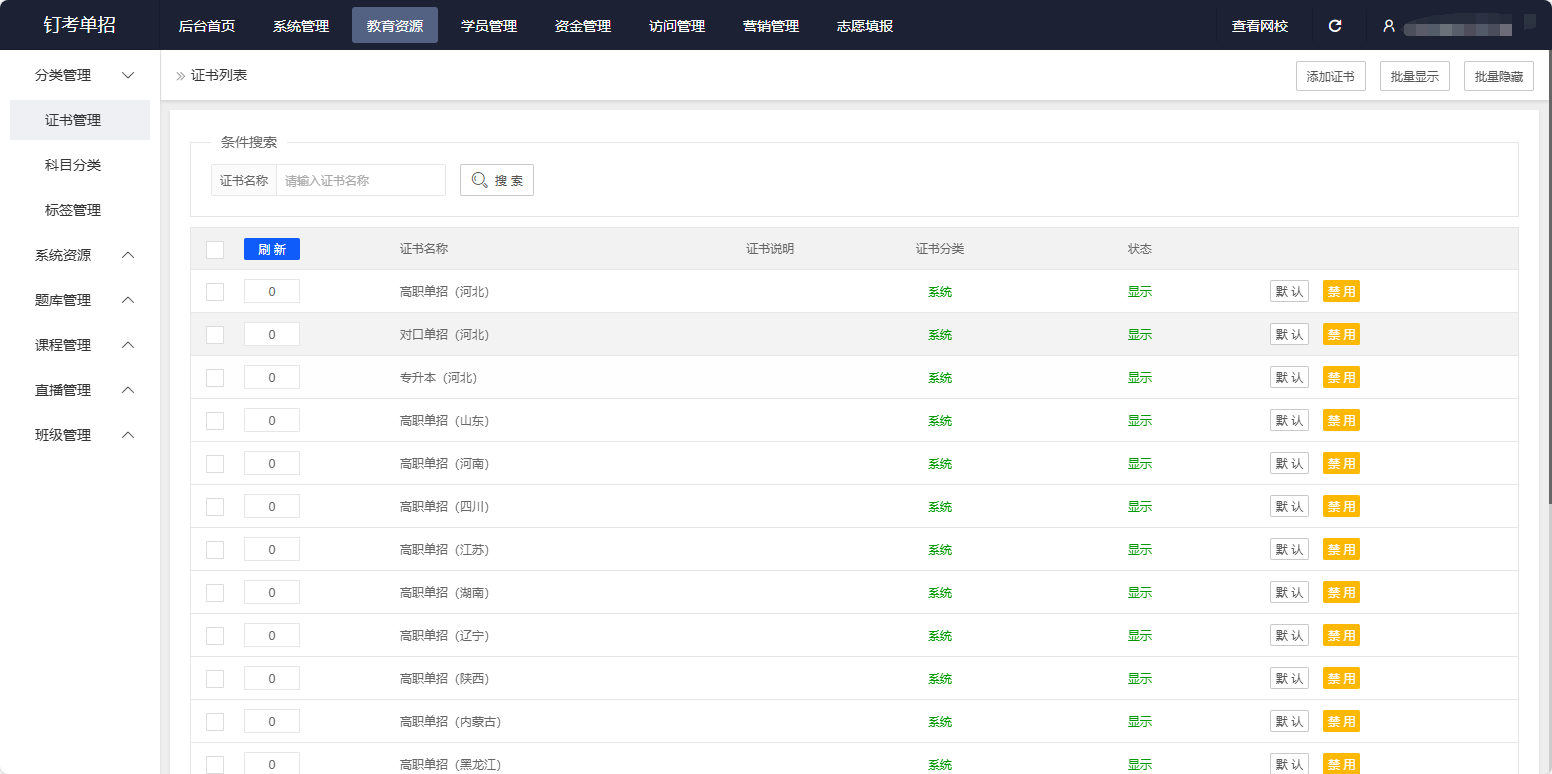Open the 后台首页 top menu
Screen dimensions: 1552x774
(207, 26)
